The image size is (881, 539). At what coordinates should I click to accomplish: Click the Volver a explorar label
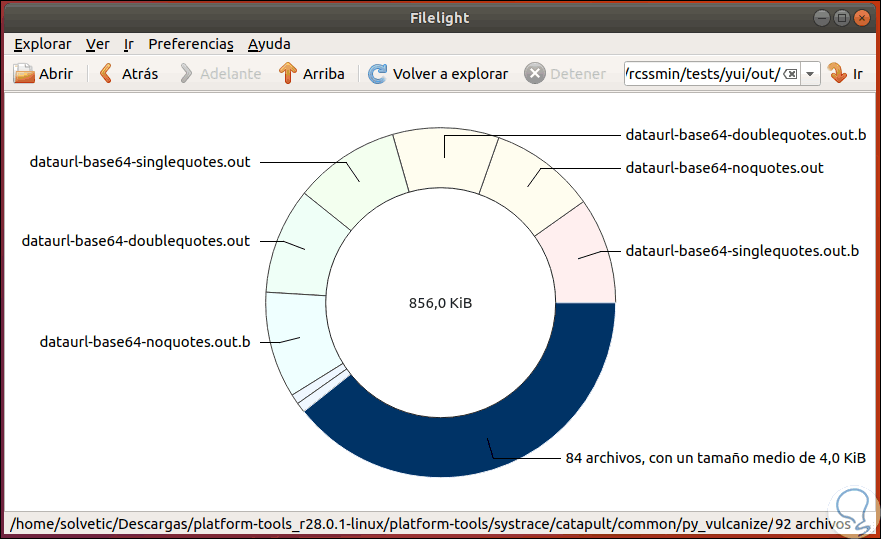451,74
